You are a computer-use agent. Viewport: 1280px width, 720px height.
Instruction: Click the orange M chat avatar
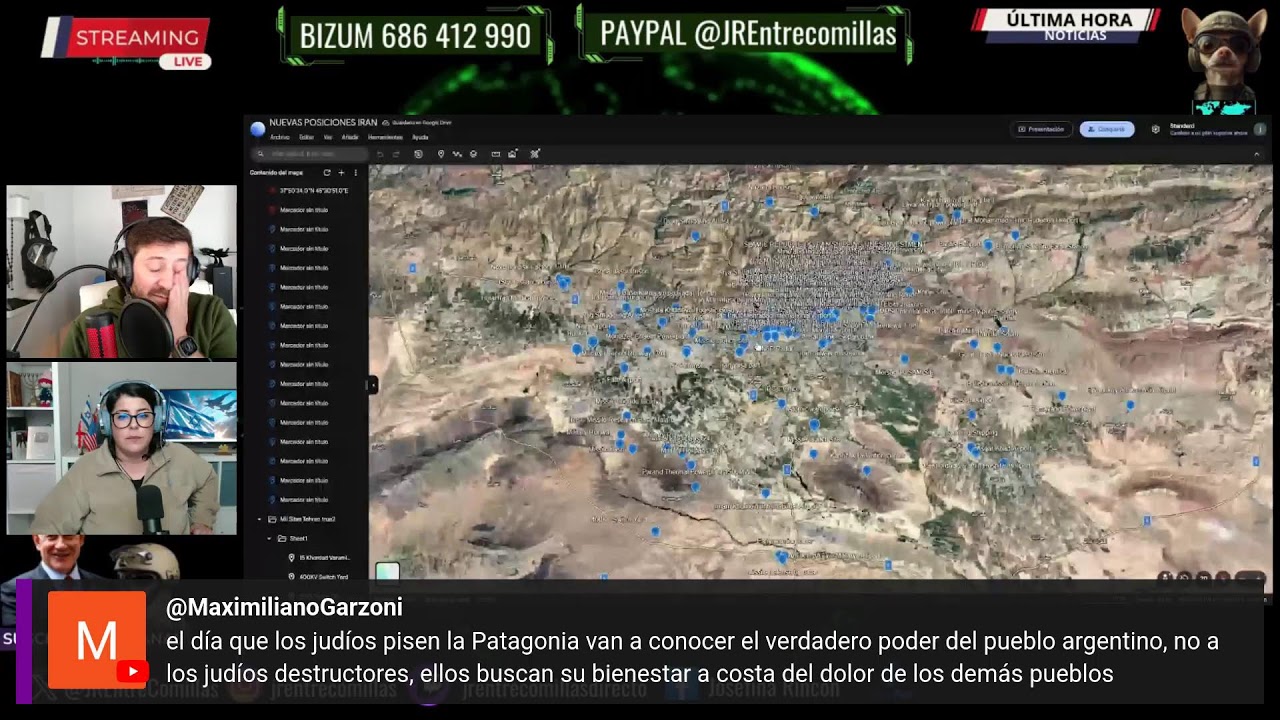tap(97, 640)
